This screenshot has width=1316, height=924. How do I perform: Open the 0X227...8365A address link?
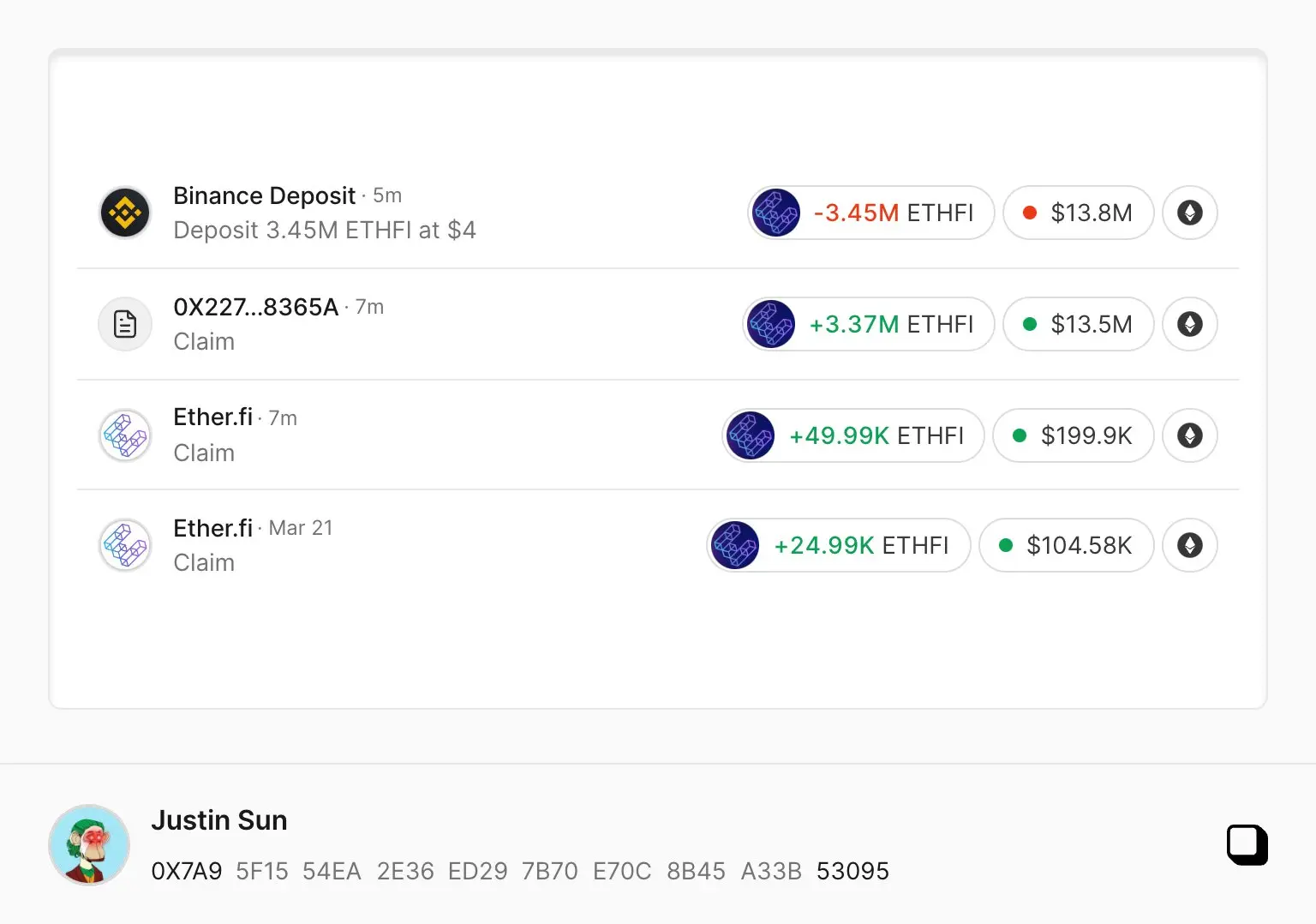click(255, 307)
